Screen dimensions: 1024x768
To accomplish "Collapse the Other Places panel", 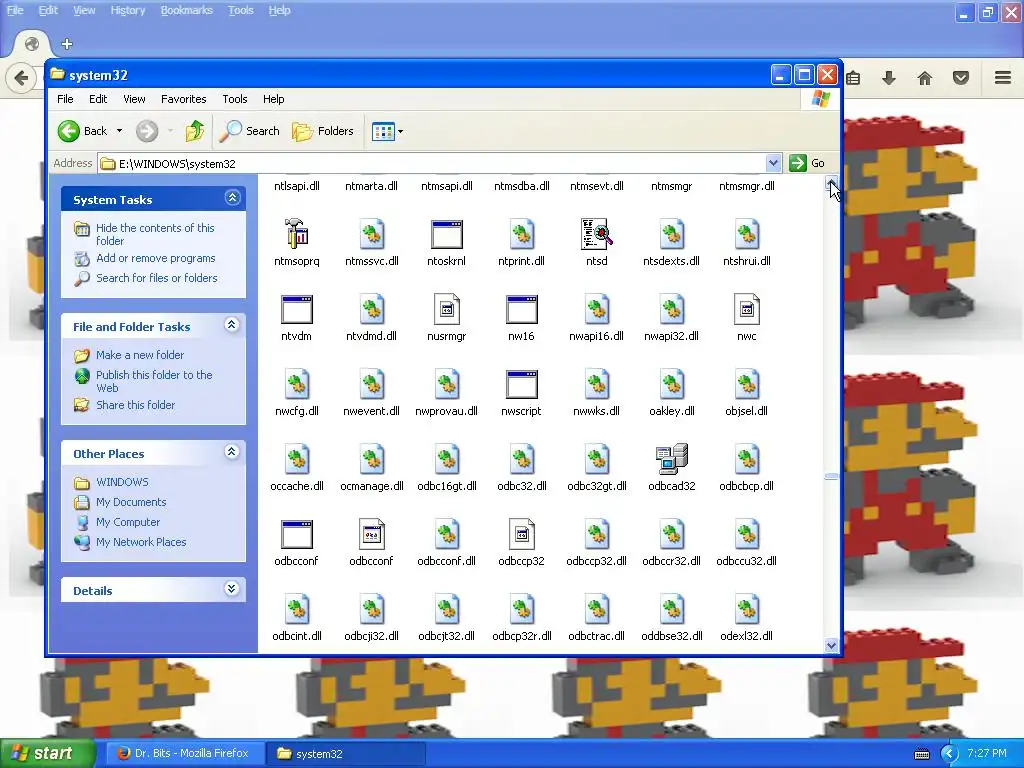I will coord(231,452).
